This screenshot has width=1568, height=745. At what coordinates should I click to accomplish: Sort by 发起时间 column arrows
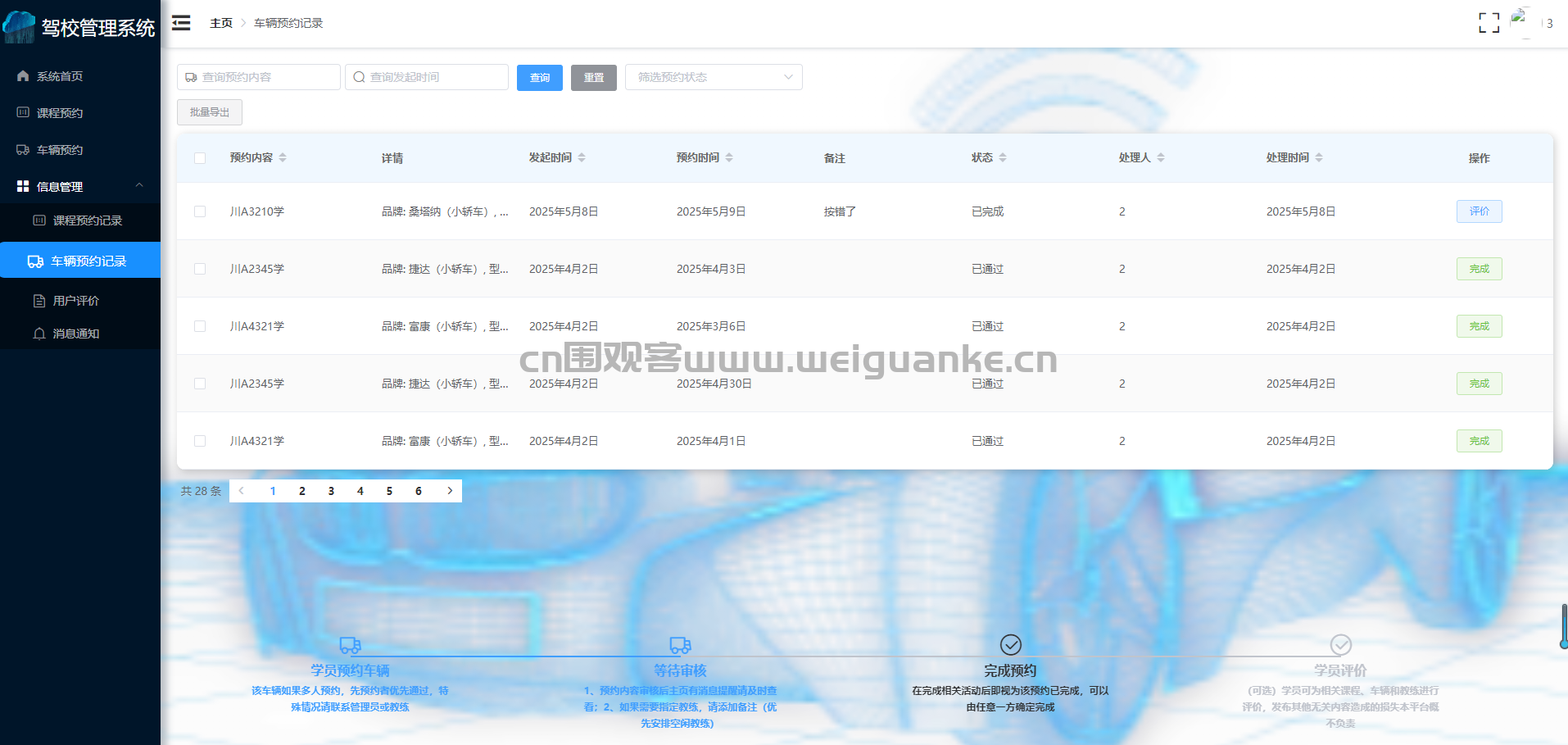pos(582,157)
